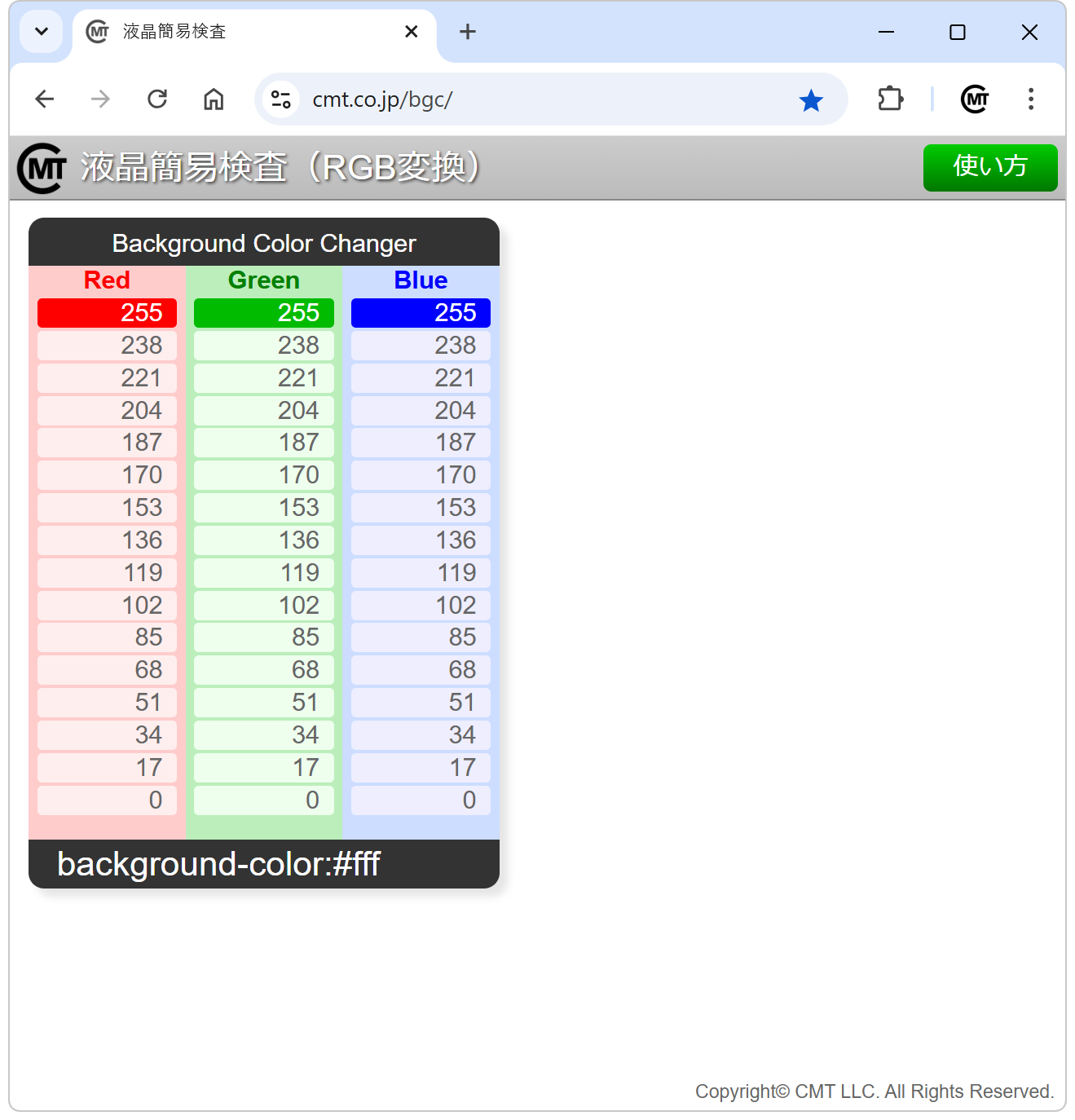View site information icon in address bar
The image size is (1075, 1120).
pyautogui.click(x=281, y=99)
